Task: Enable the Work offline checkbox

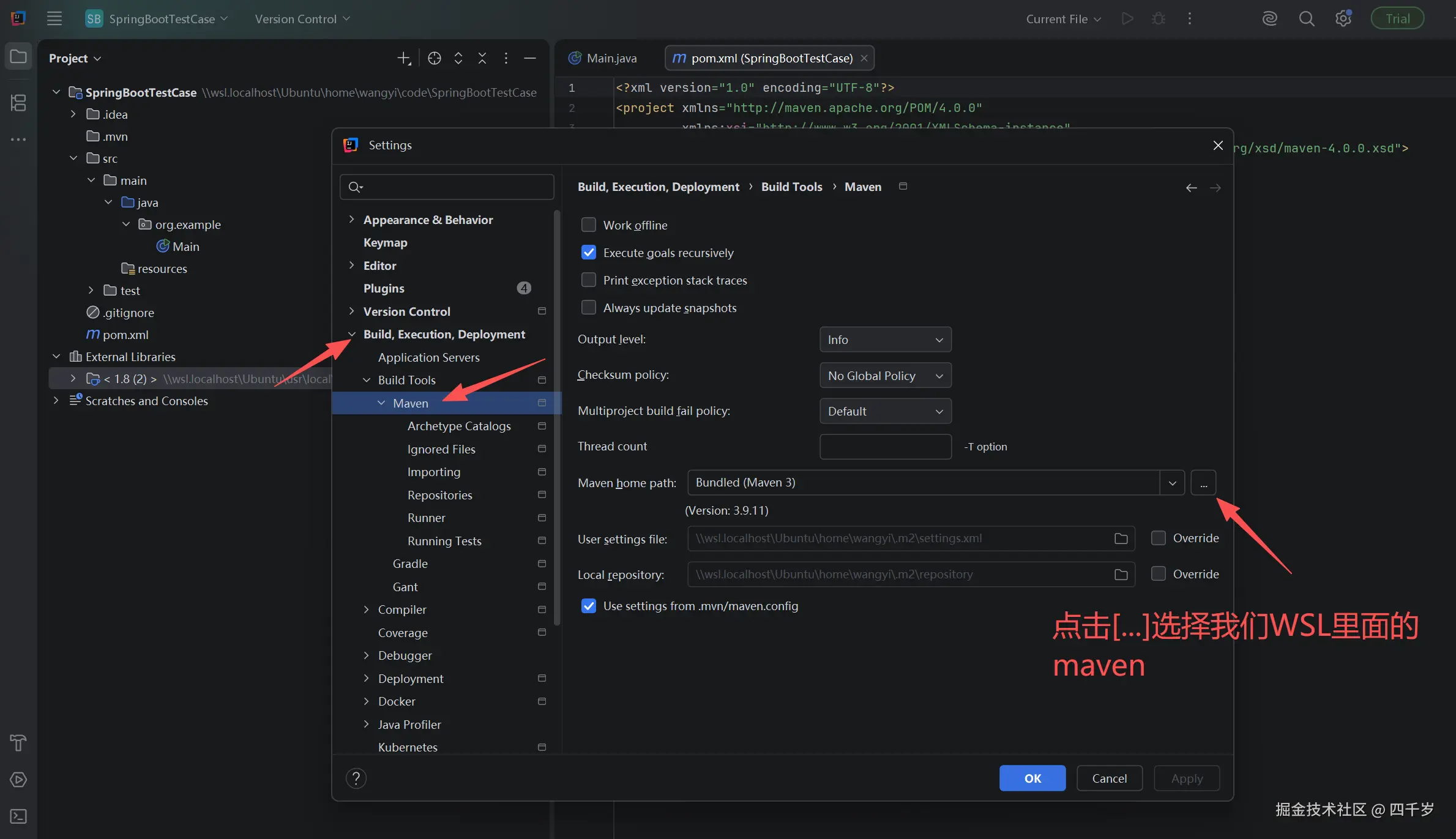Action: 588,225
